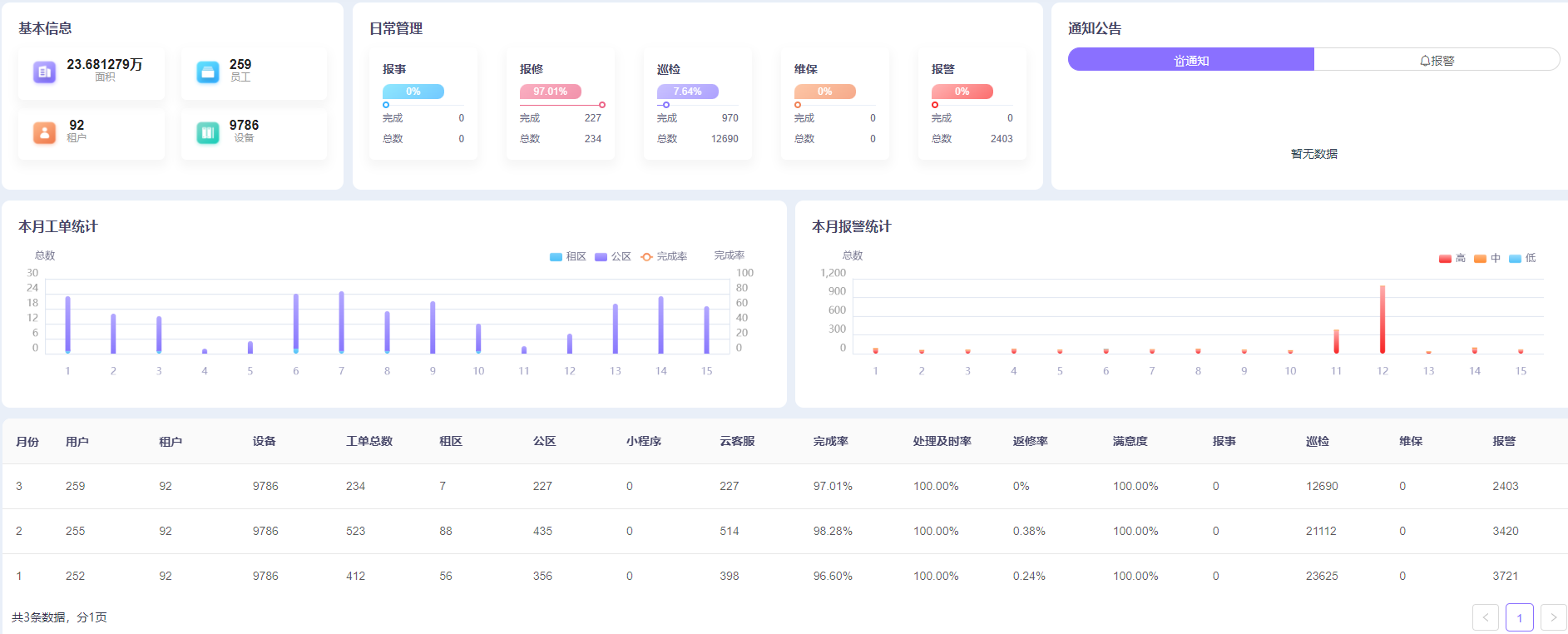Switch to the 通知 tab

(x=1191, y=60)
